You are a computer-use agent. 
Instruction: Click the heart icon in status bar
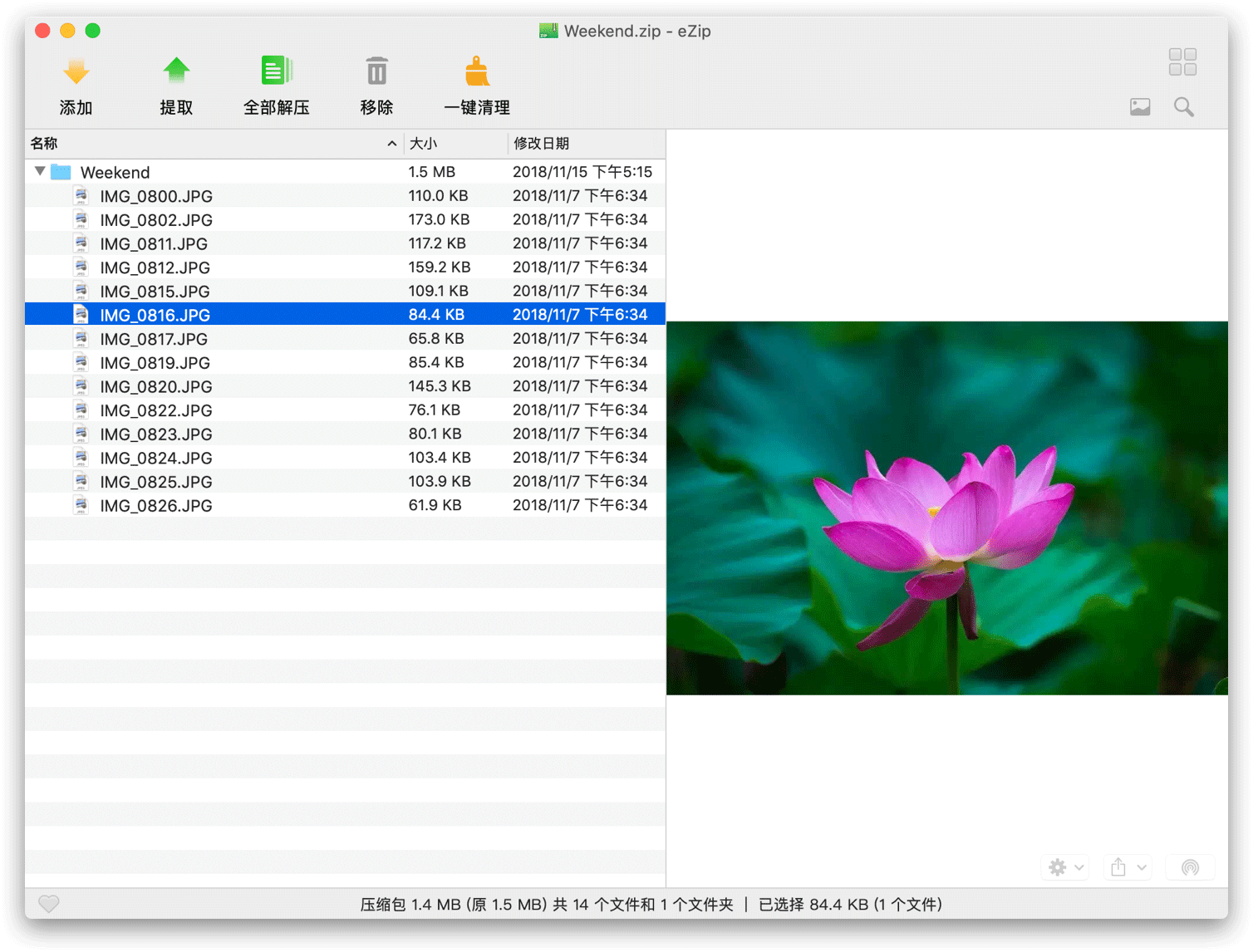pyautogui.click(x=49, y=904)
